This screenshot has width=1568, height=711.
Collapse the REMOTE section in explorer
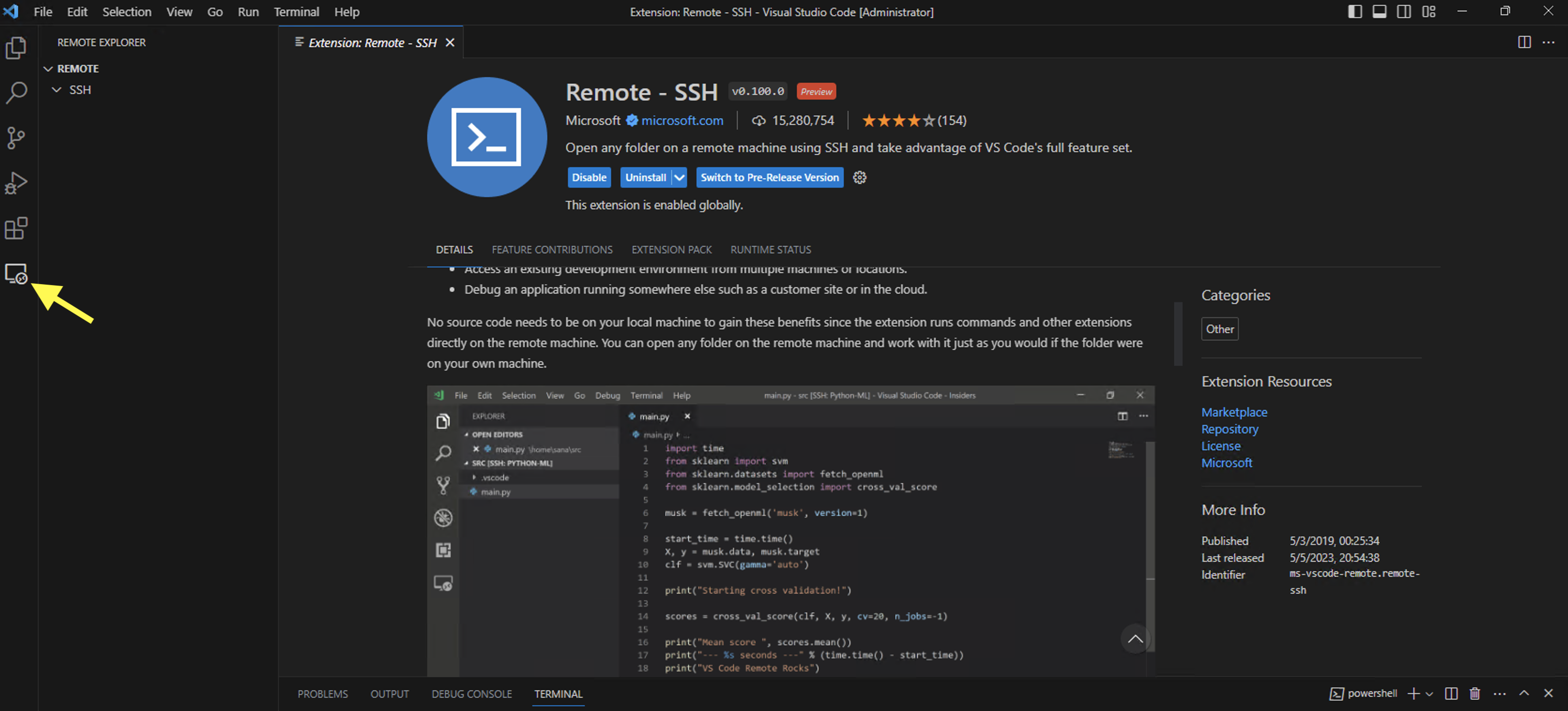tap(48, 69)
